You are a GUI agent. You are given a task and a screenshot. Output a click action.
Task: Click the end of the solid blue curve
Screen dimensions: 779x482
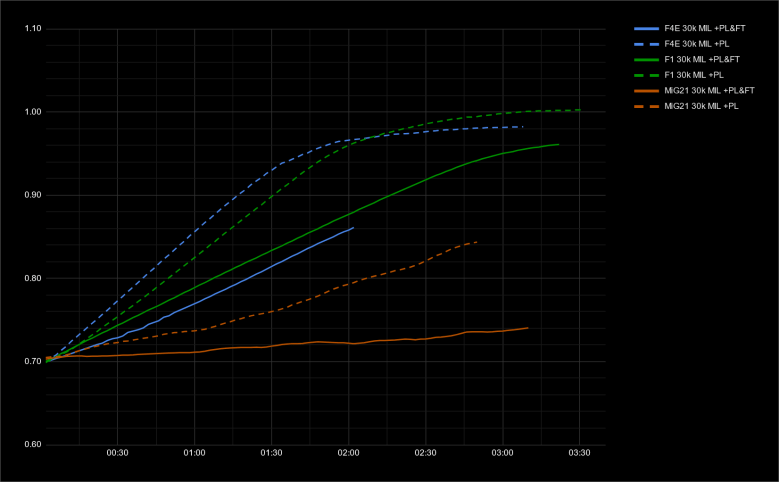(x=353, y=228)
